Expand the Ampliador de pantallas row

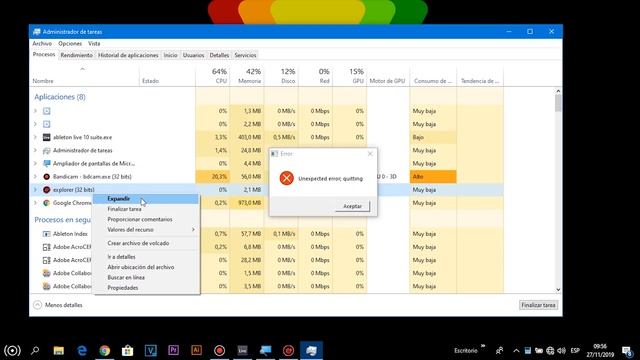[x=36, y=164]
